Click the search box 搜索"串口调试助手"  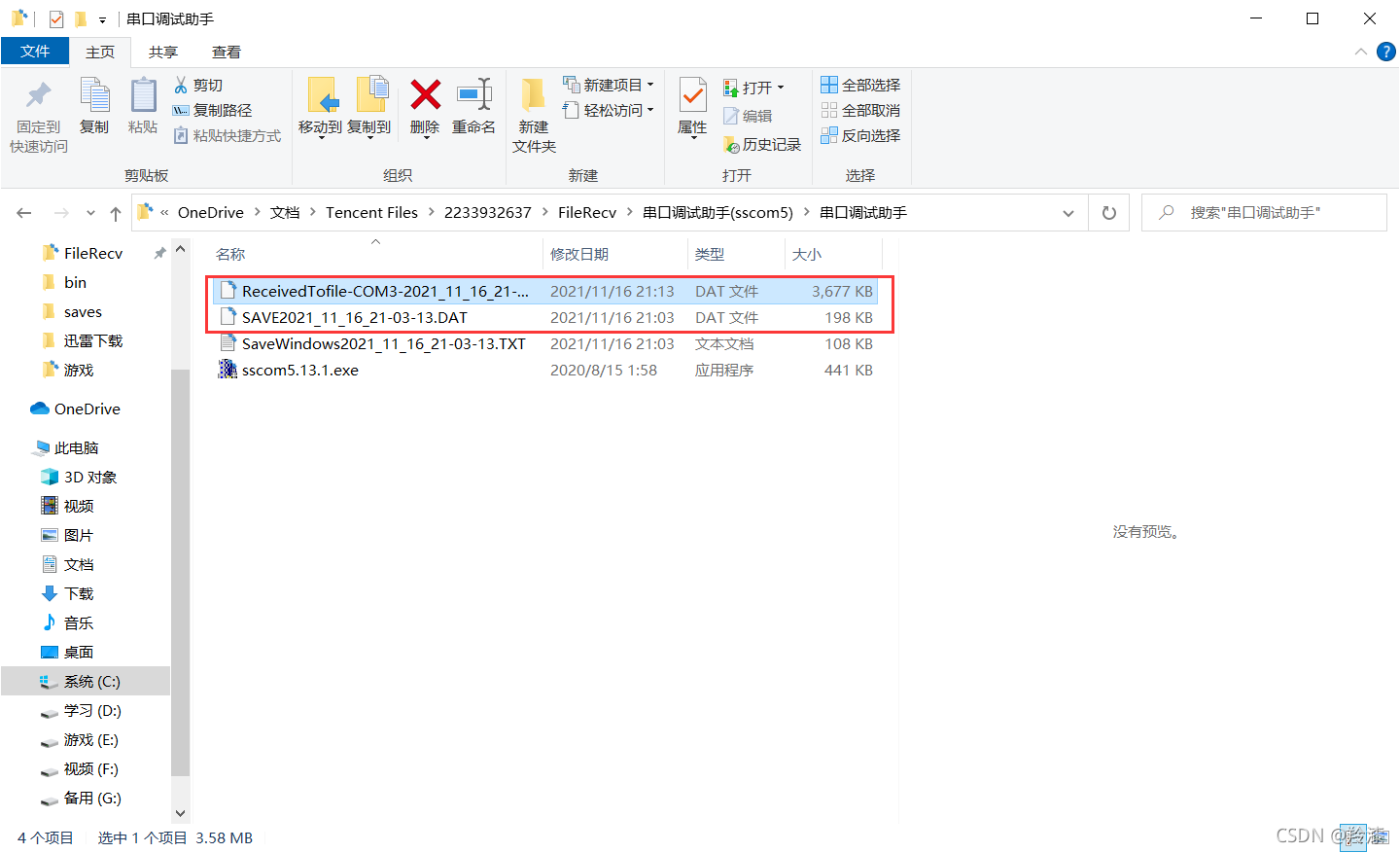pyautogui.click(x=1264, y=213)
